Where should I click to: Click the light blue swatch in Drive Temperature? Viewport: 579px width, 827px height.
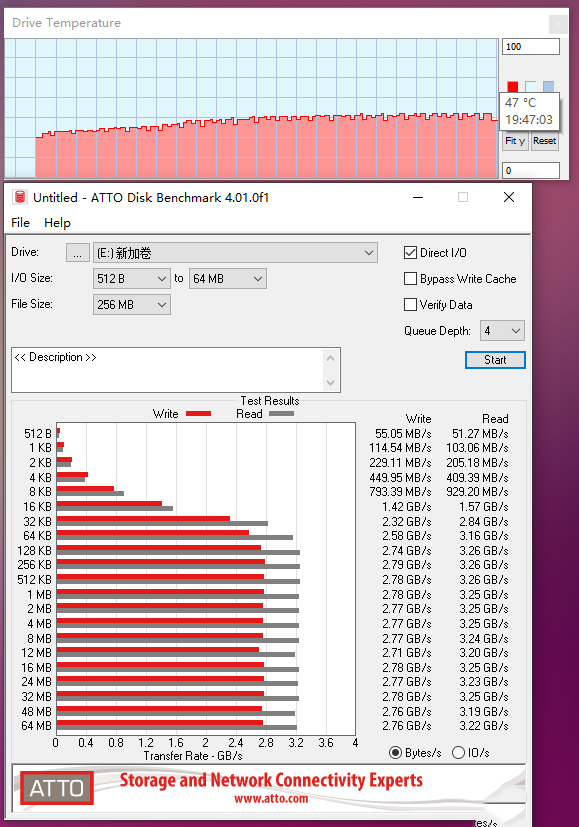[548, 86]
